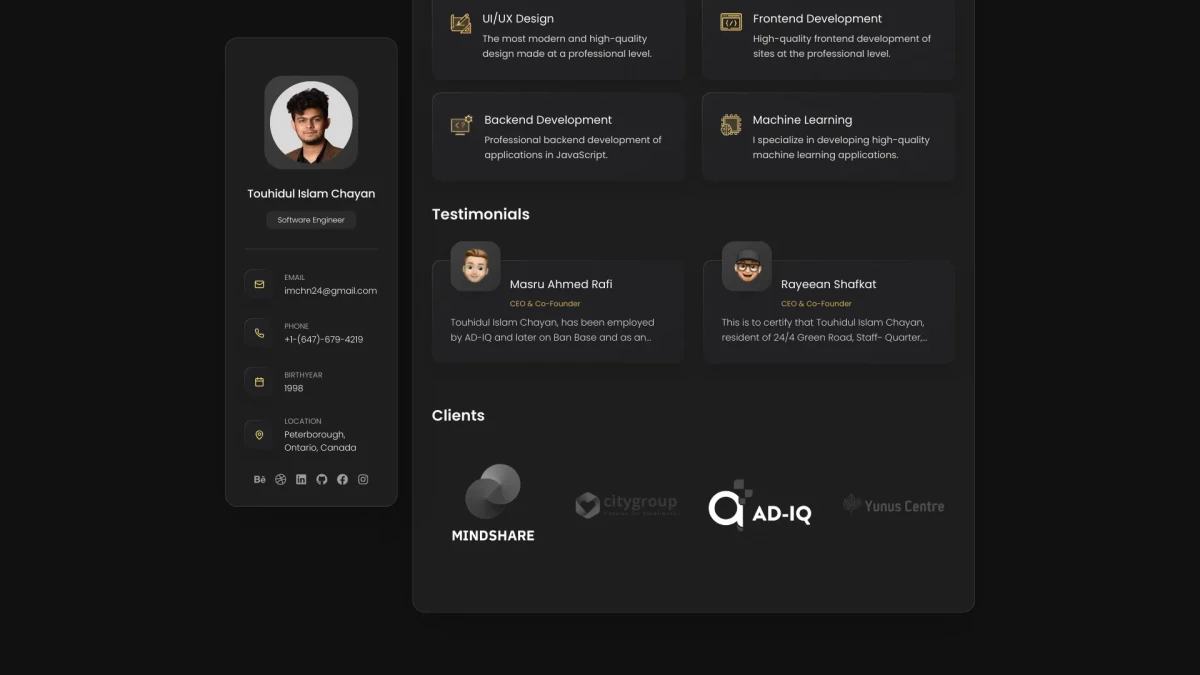The height and width of the screenshot is (675, 1200).
Task: Click the Software Engineer badge
Action: [311, 220]
